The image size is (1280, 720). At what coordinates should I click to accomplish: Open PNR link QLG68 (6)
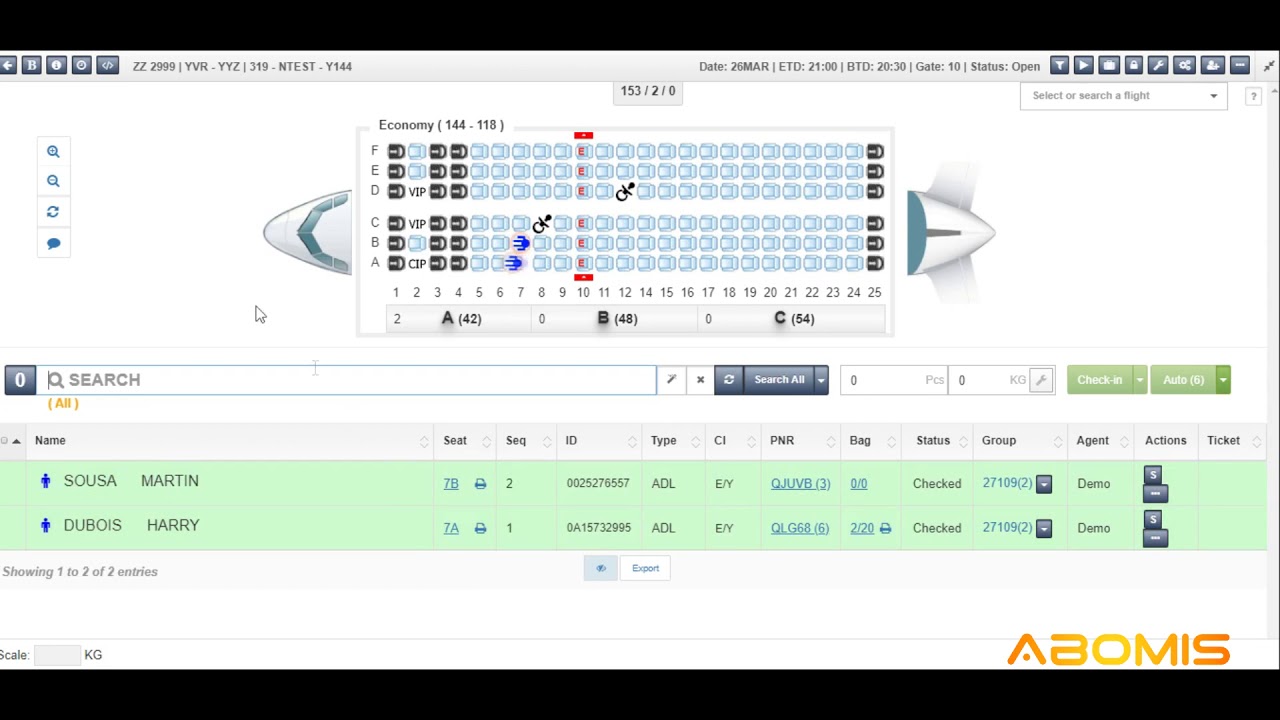tap(799, 528)
